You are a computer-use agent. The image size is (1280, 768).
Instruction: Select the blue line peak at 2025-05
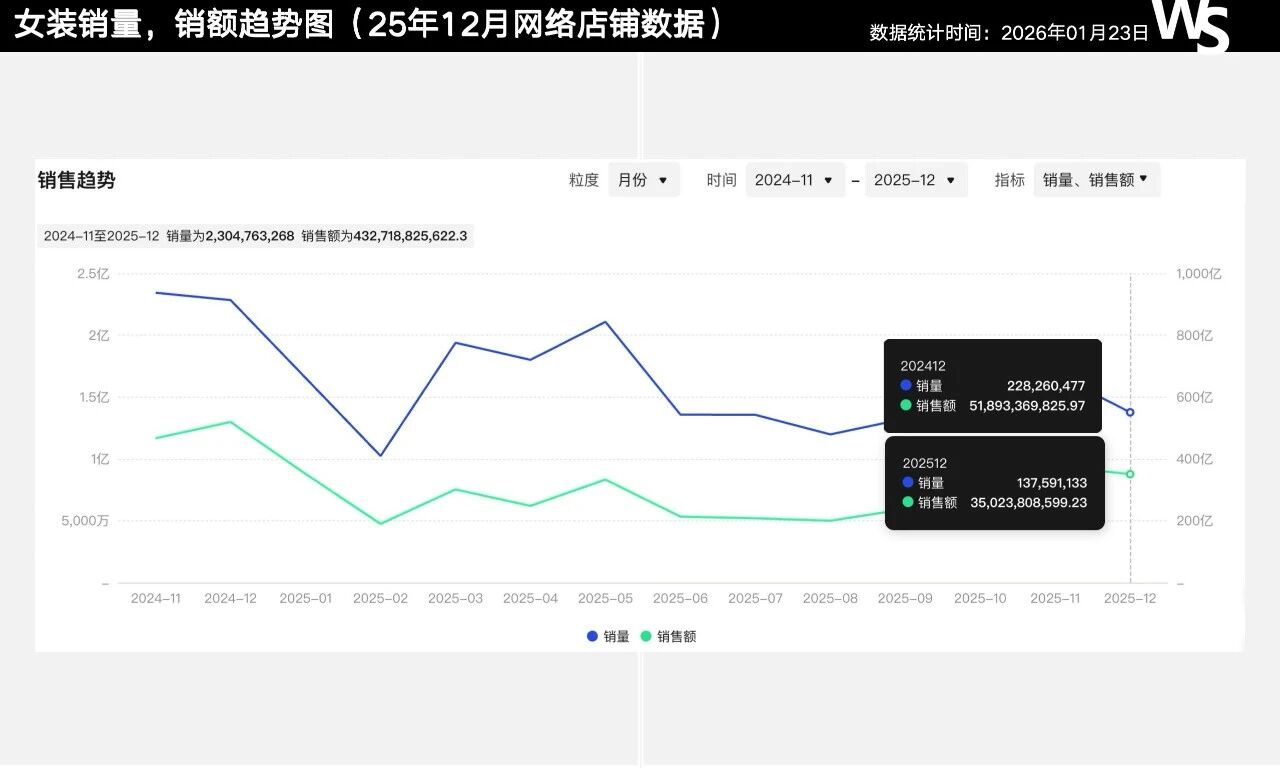pos(605,322)
